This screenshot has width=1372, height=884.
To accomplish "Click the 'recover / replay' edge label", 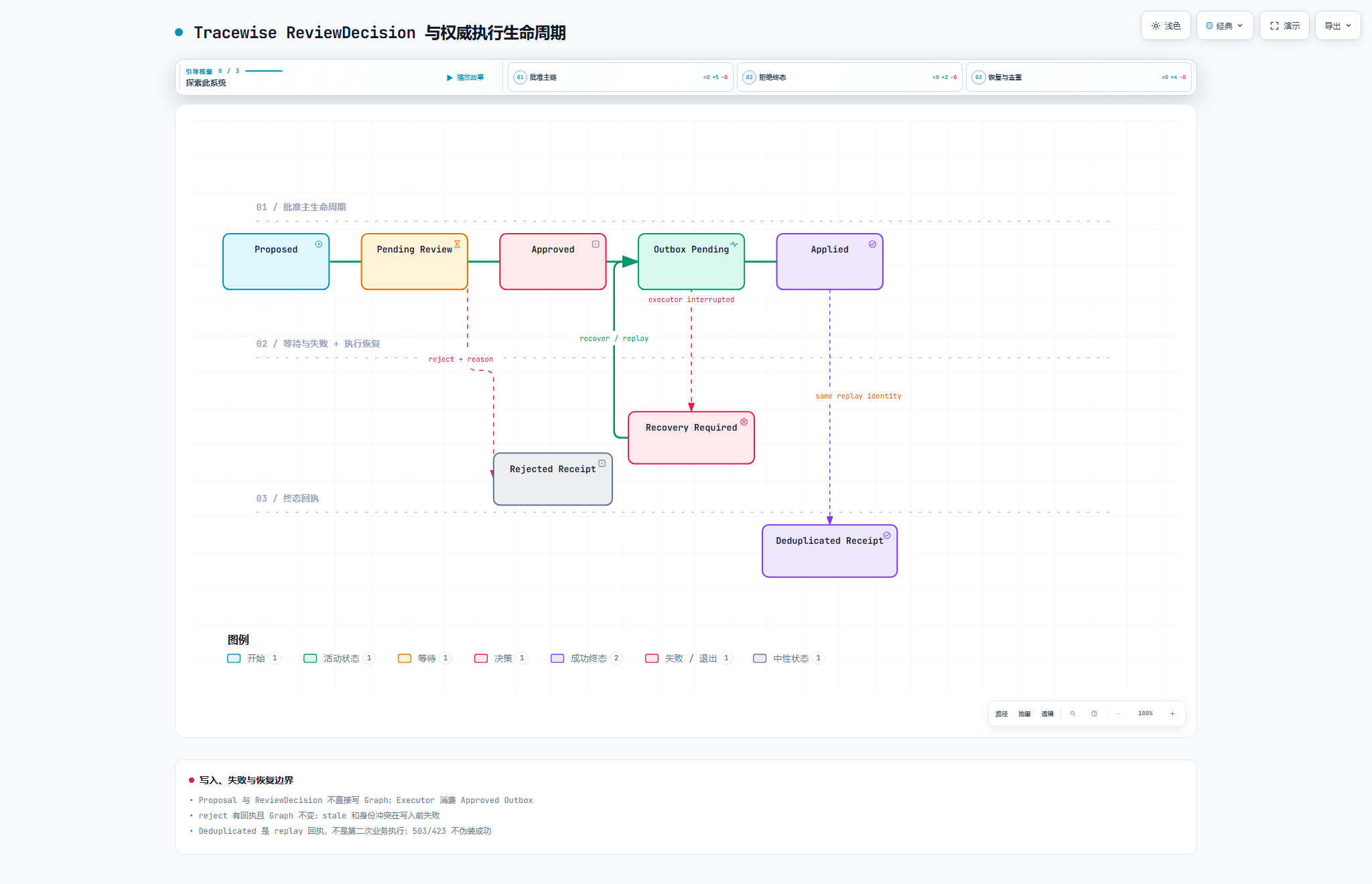I will [x=614, y=339].
